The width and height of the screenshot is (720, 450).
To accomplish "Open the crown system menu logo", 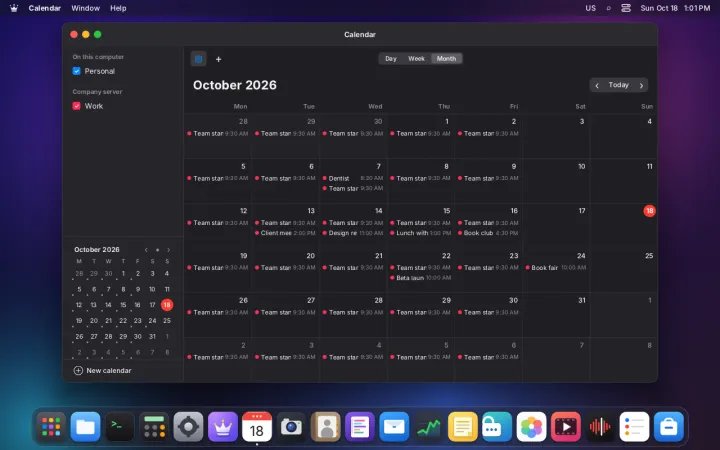I will click(14, 8).
